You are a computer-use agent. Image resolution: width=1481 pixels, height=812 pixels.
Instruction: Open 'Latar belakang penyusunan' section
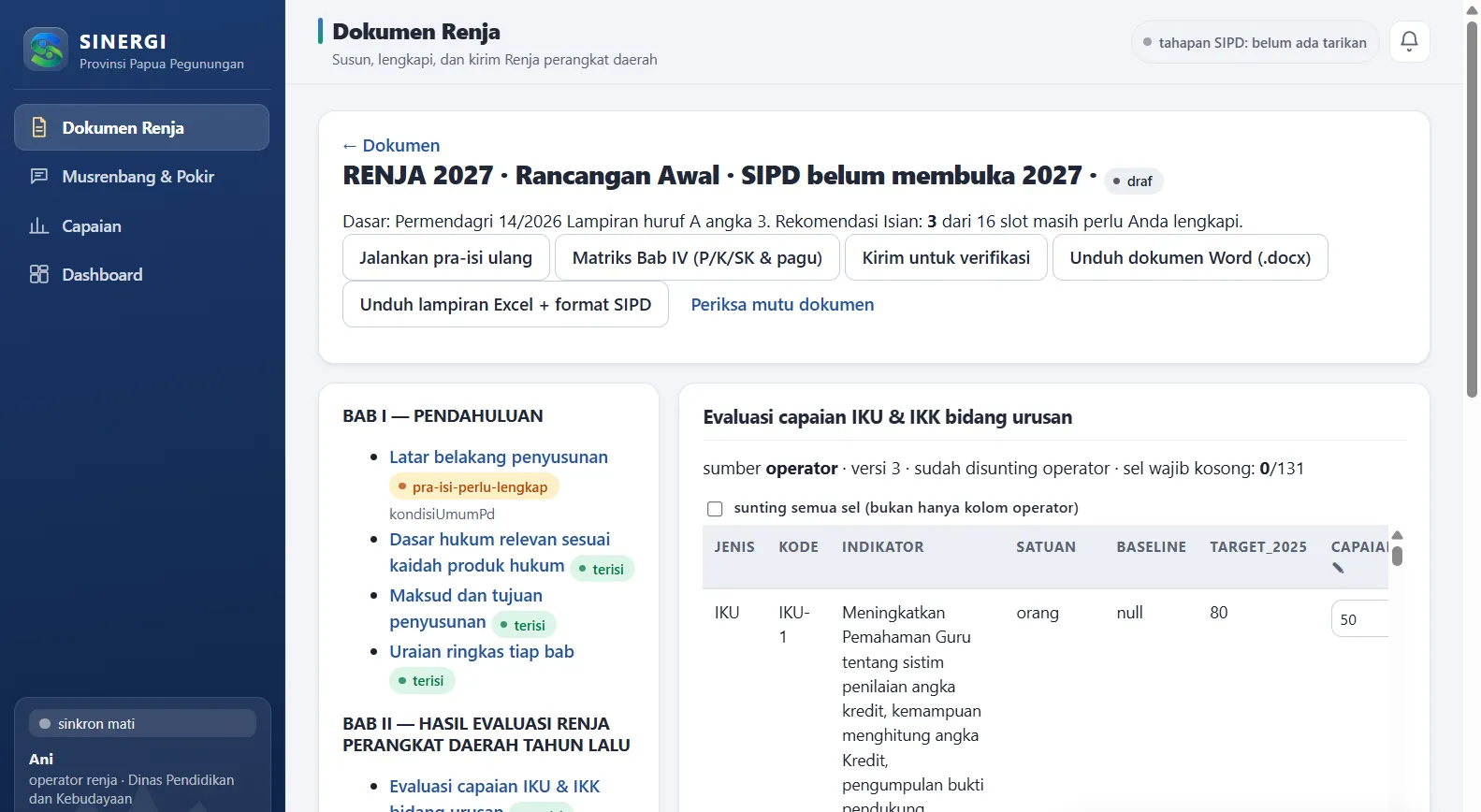pos(499,457)
